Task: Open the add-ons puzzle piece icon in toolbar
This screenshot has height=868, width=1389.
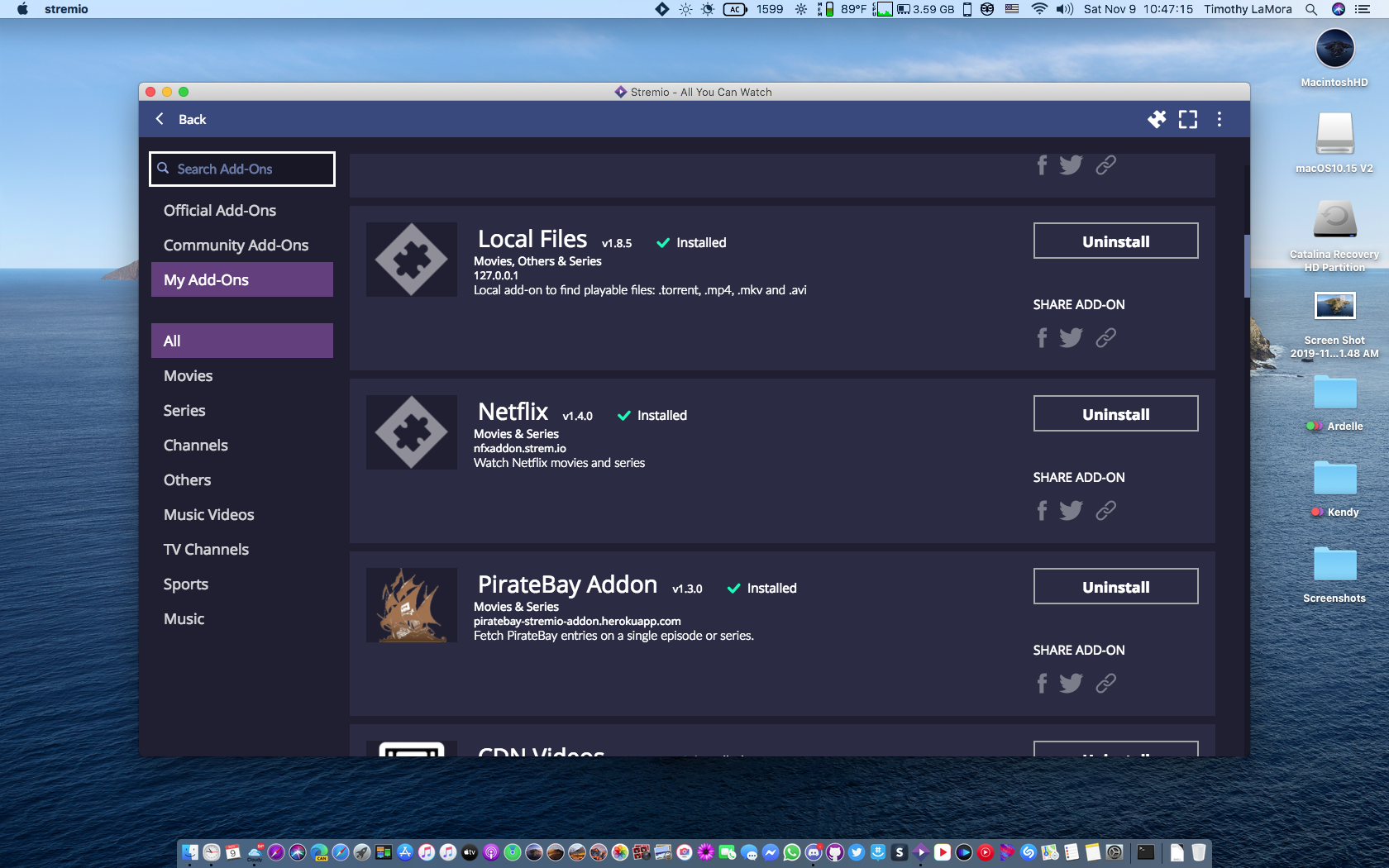Action: [x=1157, y=119]
